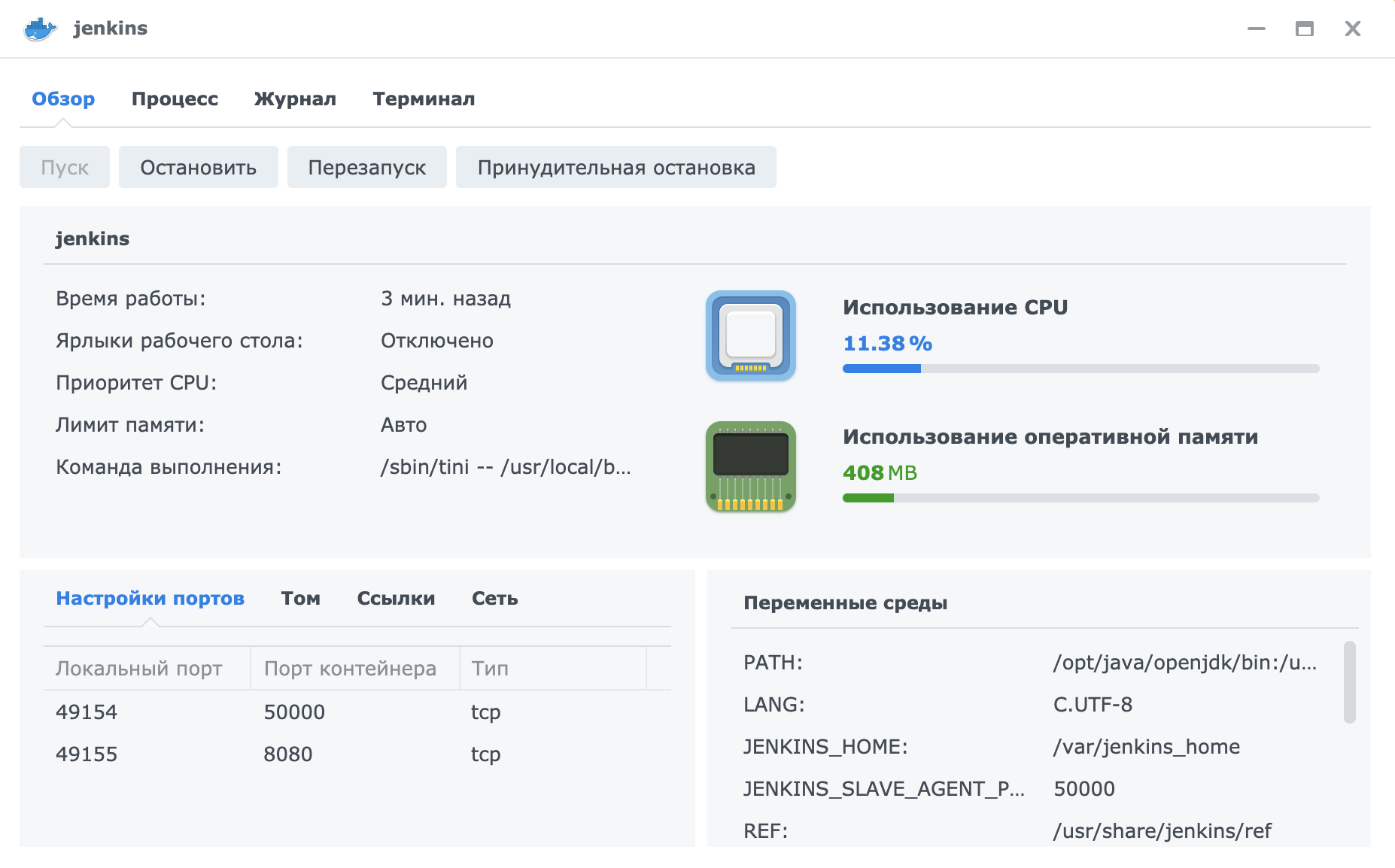Select the port row with 8080
Image resolution: width=1395 pixels, height=868 pixels.
287,754
